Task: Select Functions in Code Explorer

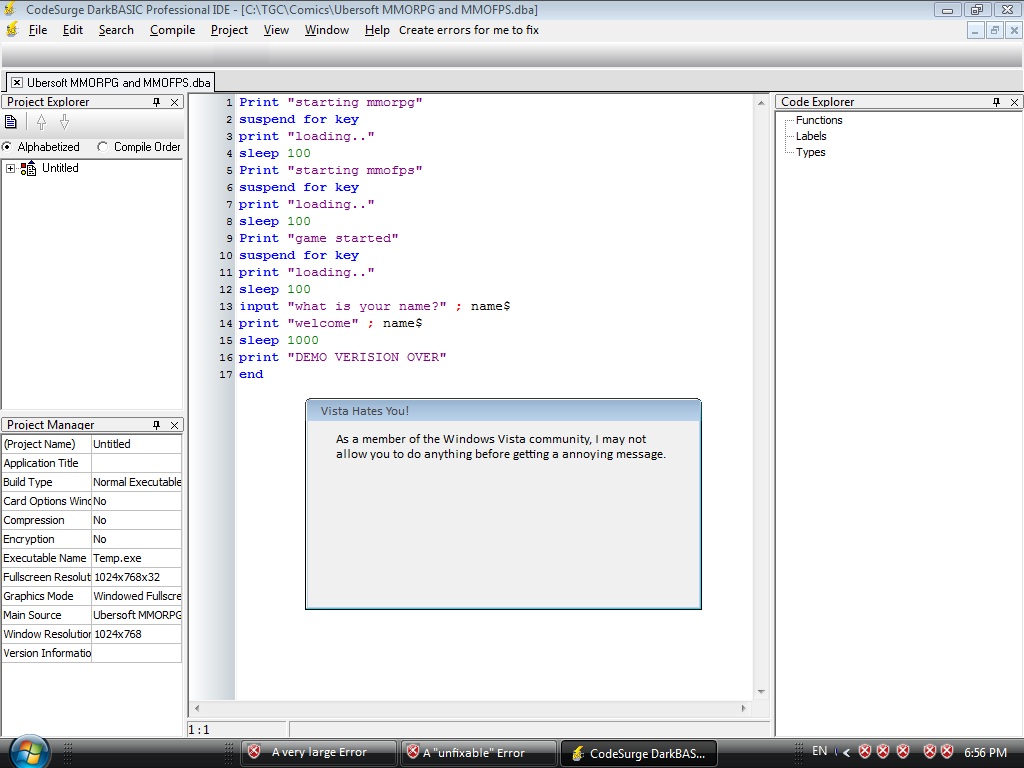Action: (x=819, y=120)
